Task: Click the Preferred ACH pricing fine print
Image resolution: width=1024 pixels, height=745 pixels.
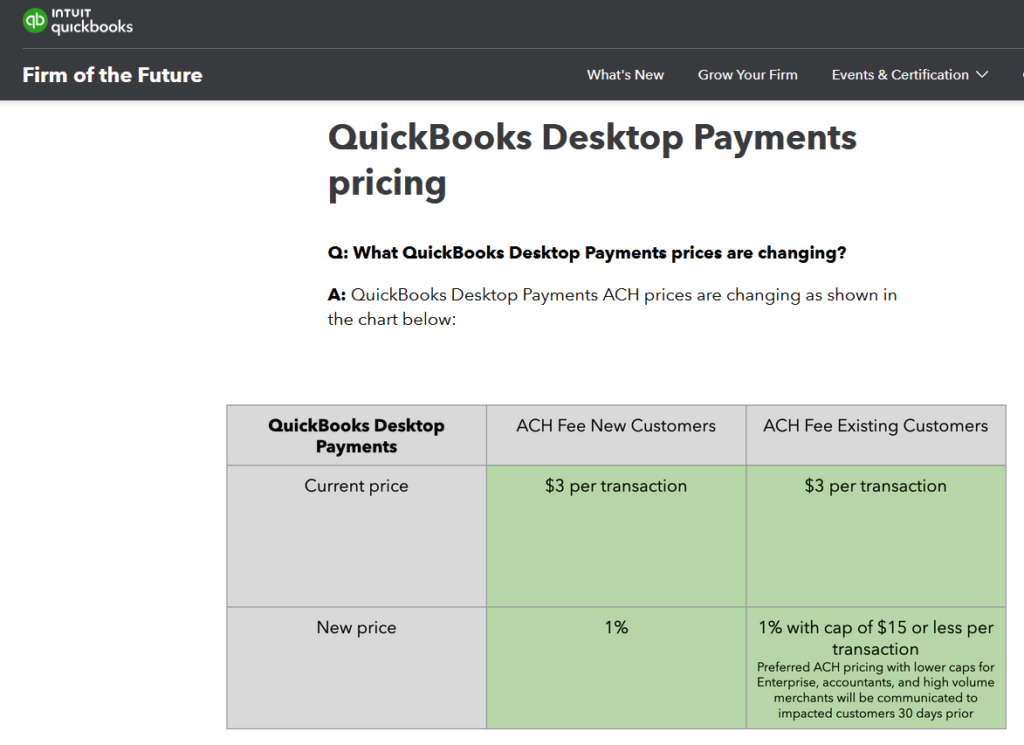Action: pyautogui.click(x=876, y=690)
